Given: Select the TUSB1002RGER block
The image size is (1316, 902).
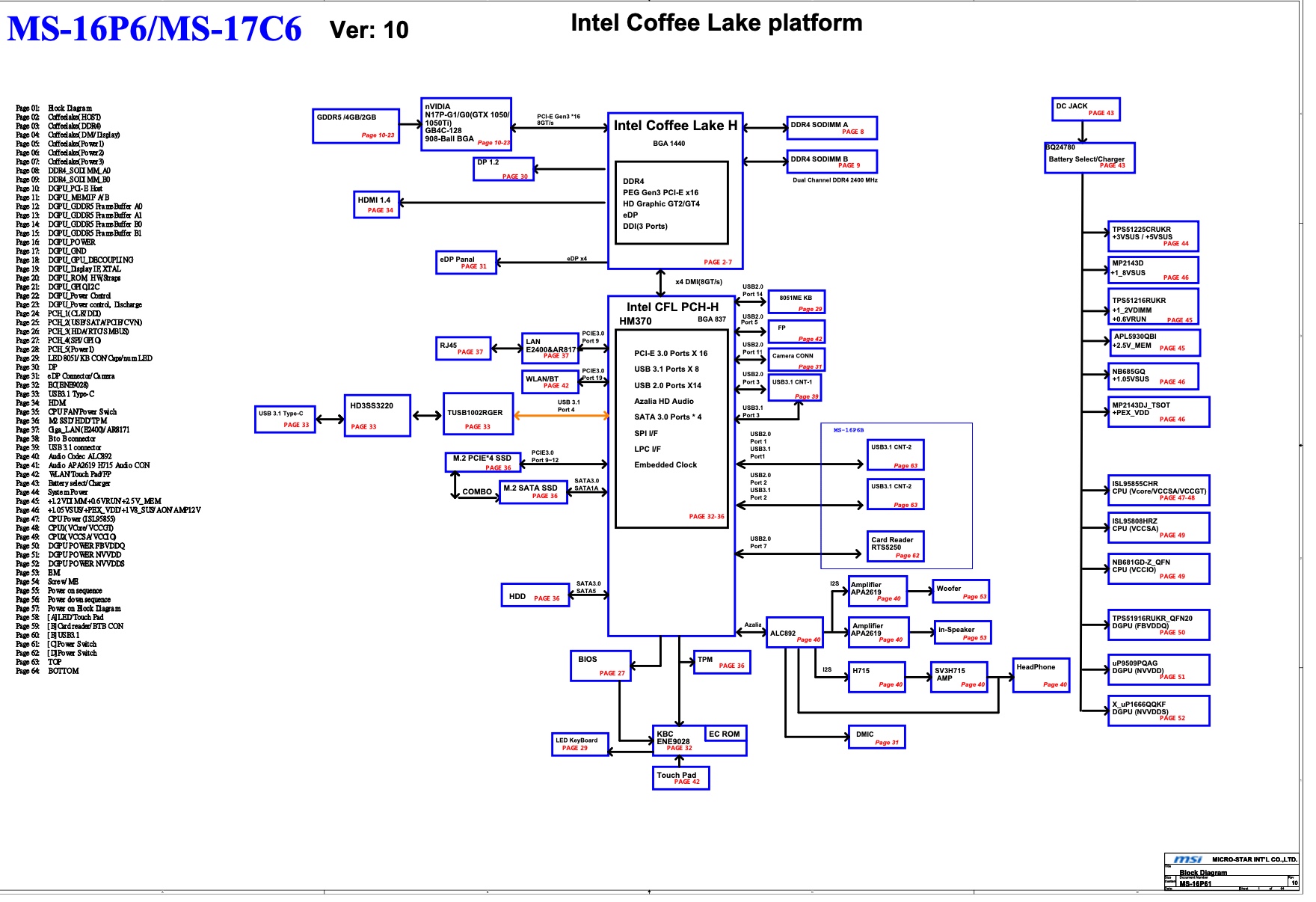Looking at the screenshot, I should (x=478, y=414).
